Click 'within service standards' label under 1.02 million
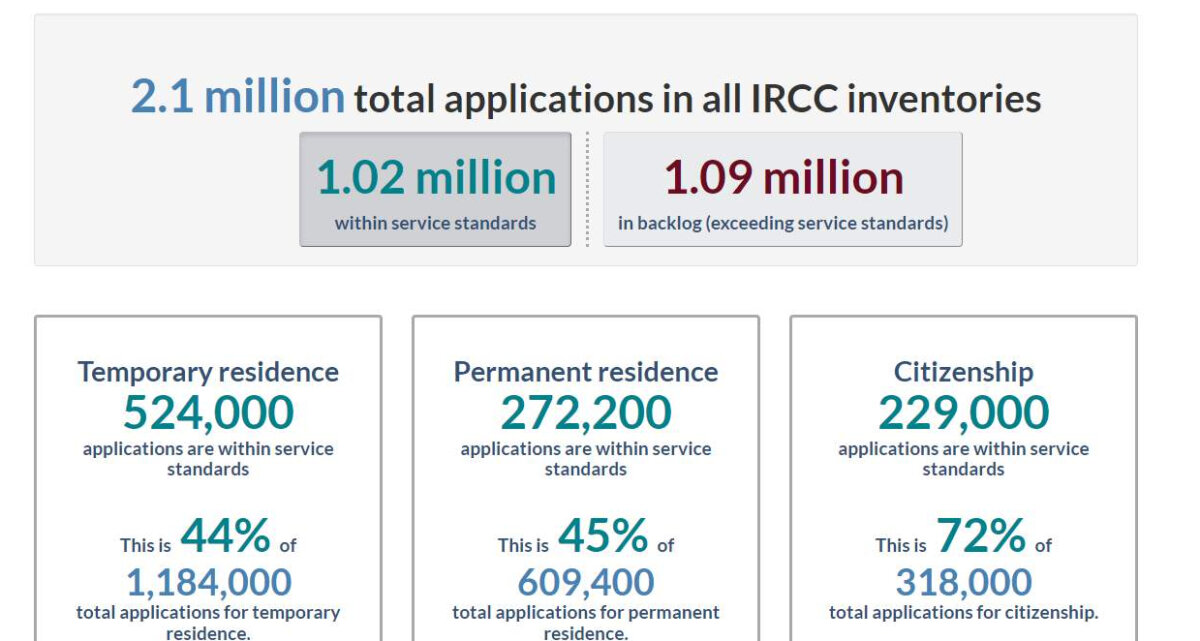 coord(436,223)
